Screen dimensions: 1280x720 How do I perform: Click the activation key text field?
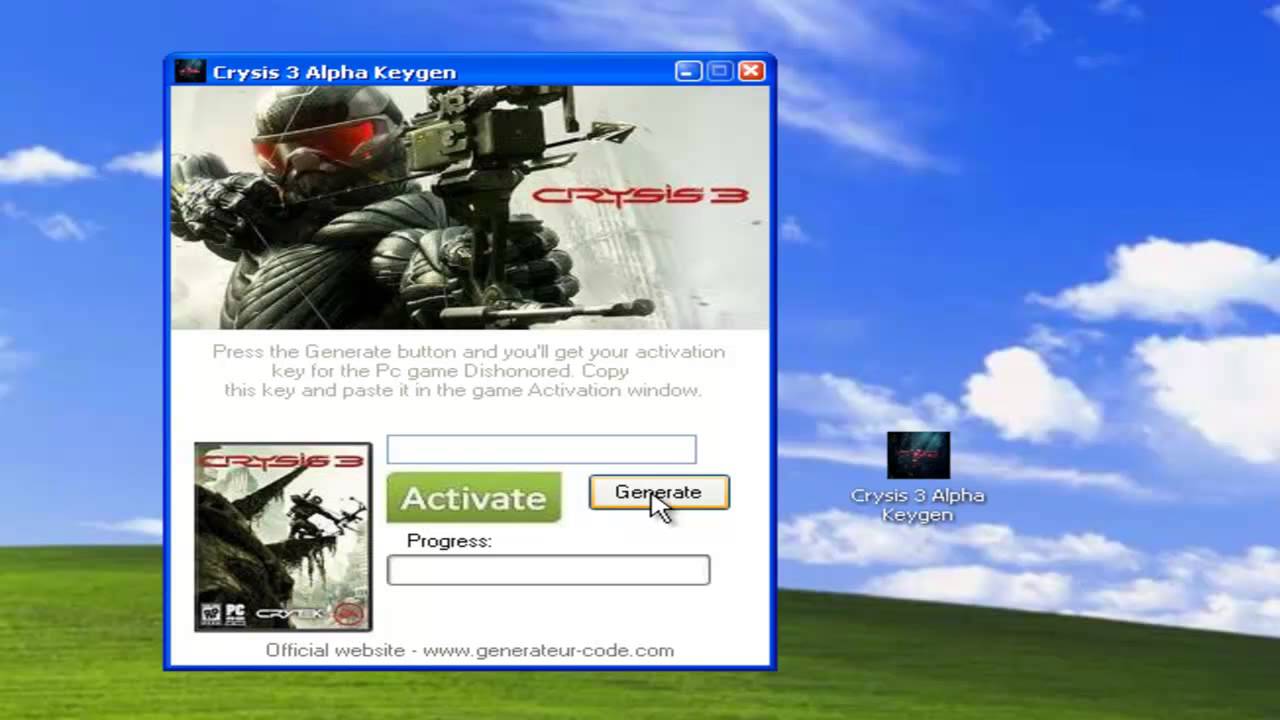tap(541, 449)
